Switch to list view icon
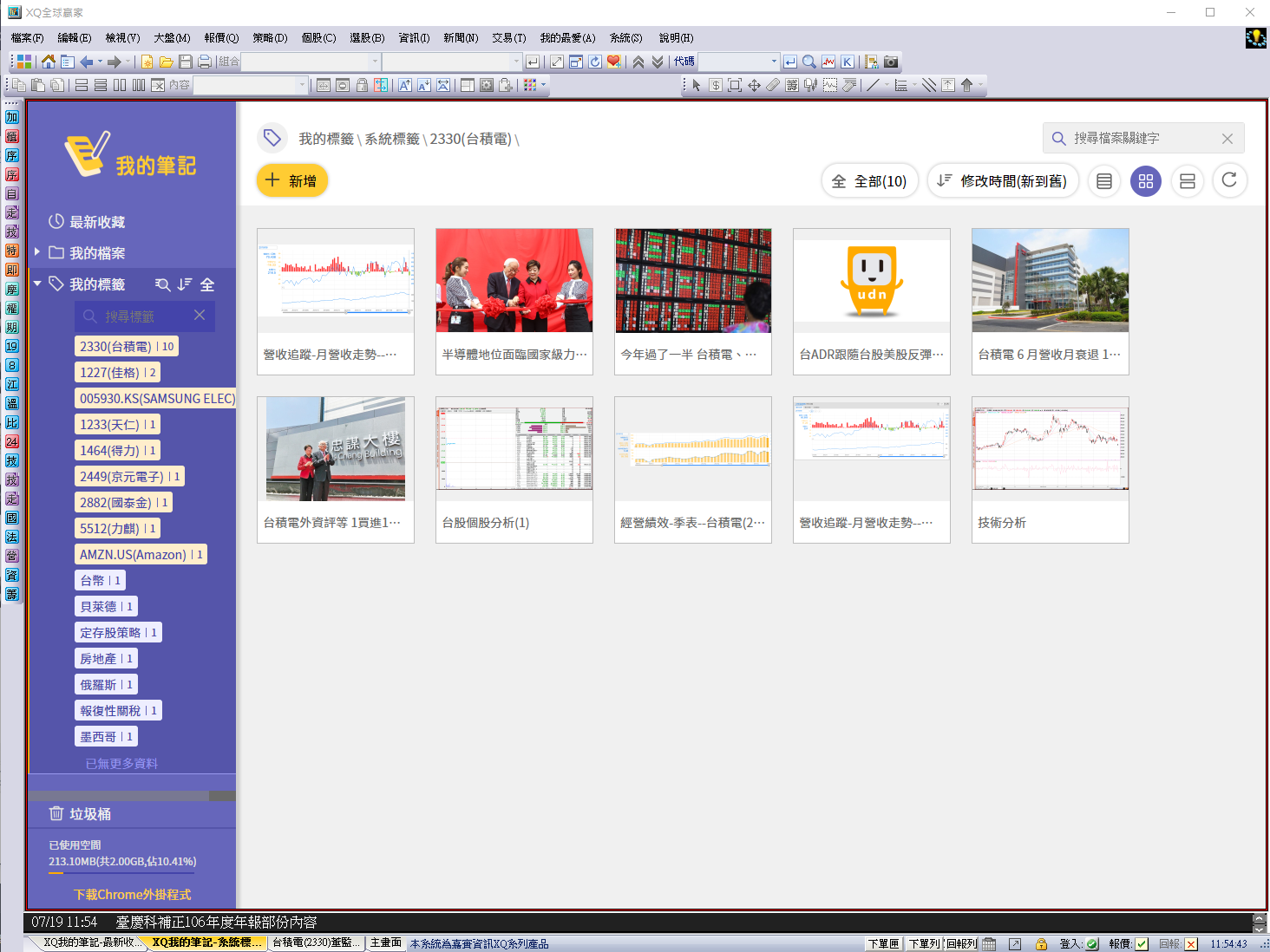The height and width of the screenshot is (952, 1270). point(1104,181)
